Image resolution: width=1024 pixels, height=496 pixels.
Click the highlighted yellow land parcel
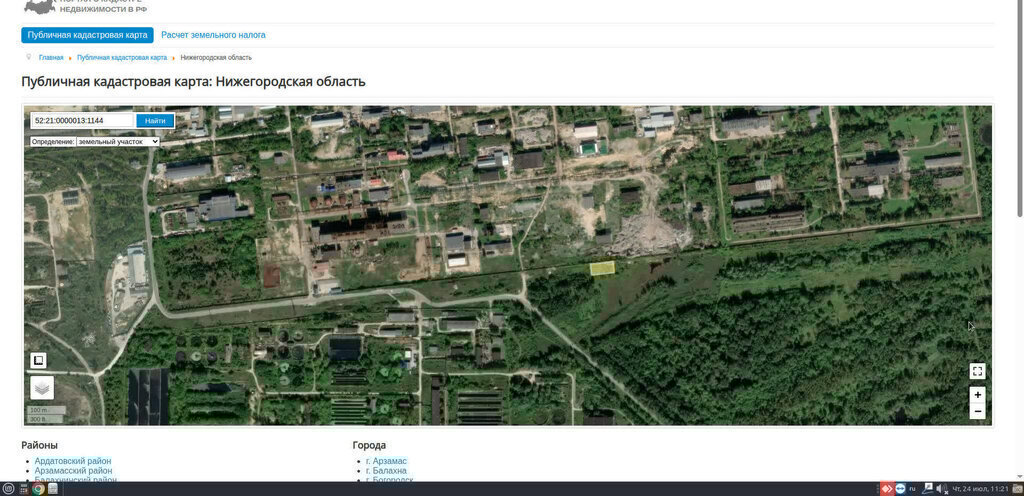pos(601,268)
